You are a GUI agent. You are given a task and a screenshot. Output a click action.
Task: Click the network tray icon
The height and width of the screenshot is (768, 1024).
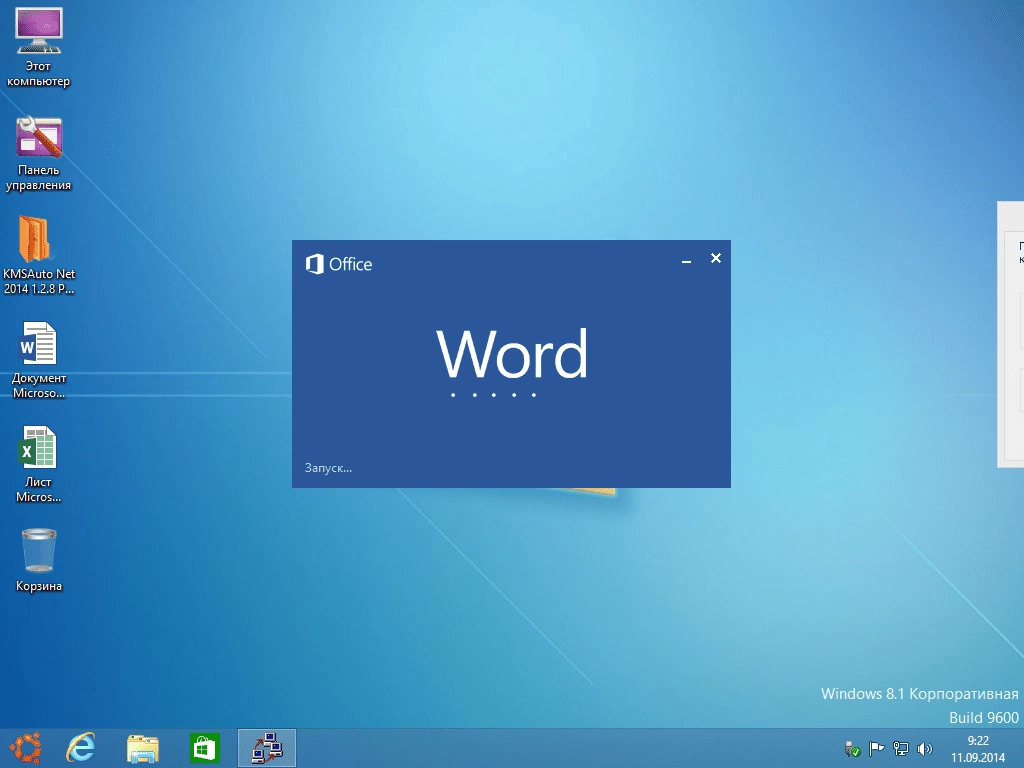pos(901,748)
